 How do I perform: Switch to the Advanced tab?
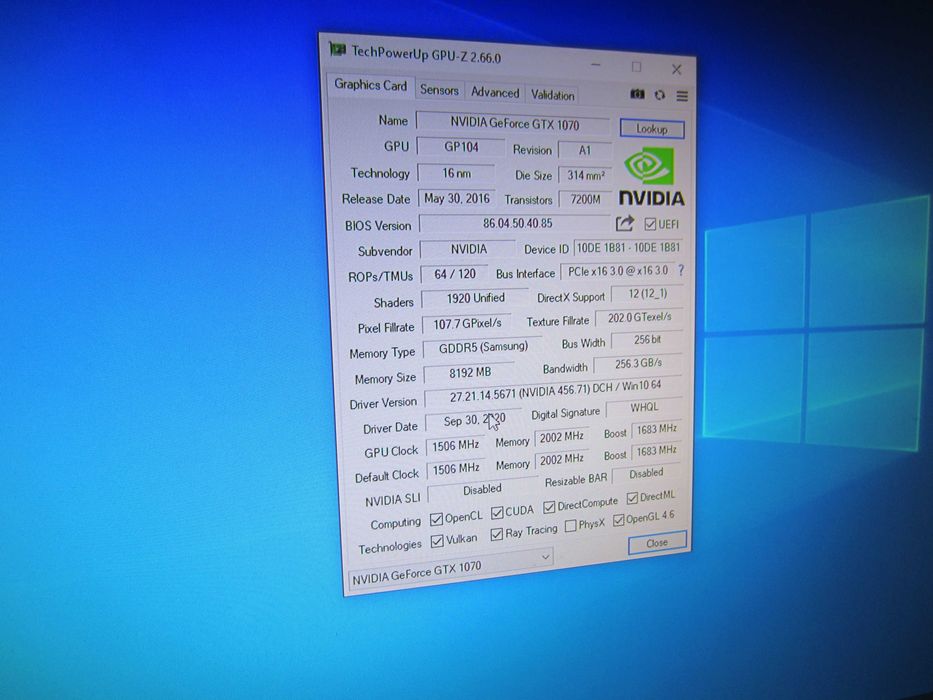tap(494, 93)
